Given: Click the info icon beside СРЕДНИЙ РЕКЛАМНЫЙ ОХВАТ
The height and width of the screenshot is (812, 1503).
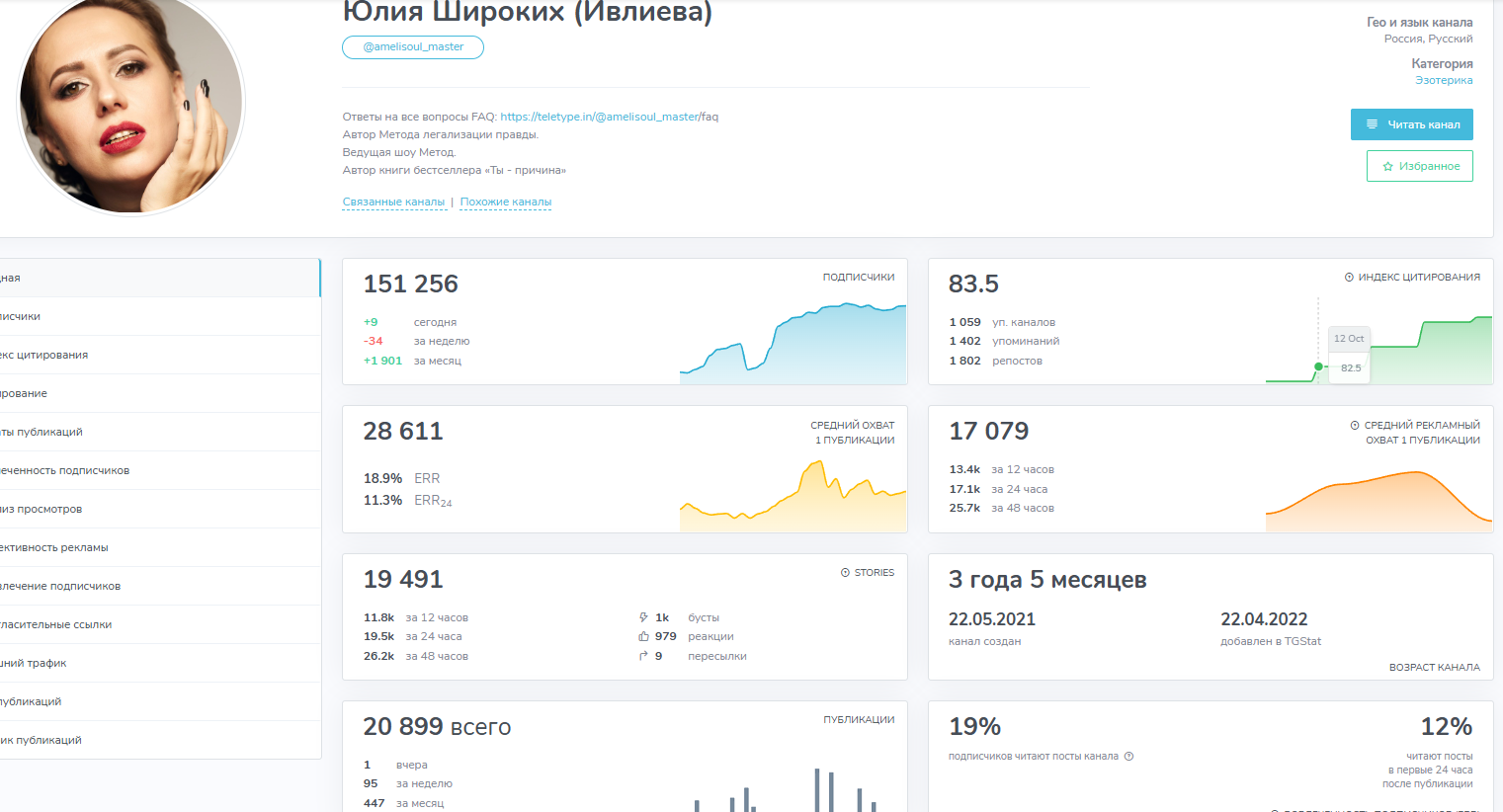Looking at the screenshot, I should (1355, 426).
